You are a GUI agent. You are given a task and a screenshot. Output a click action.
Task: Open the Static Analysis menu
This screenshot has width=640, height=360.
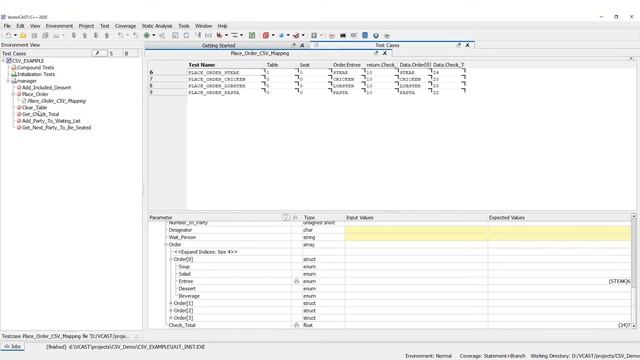pyautogui.click(x=157, y=26)
